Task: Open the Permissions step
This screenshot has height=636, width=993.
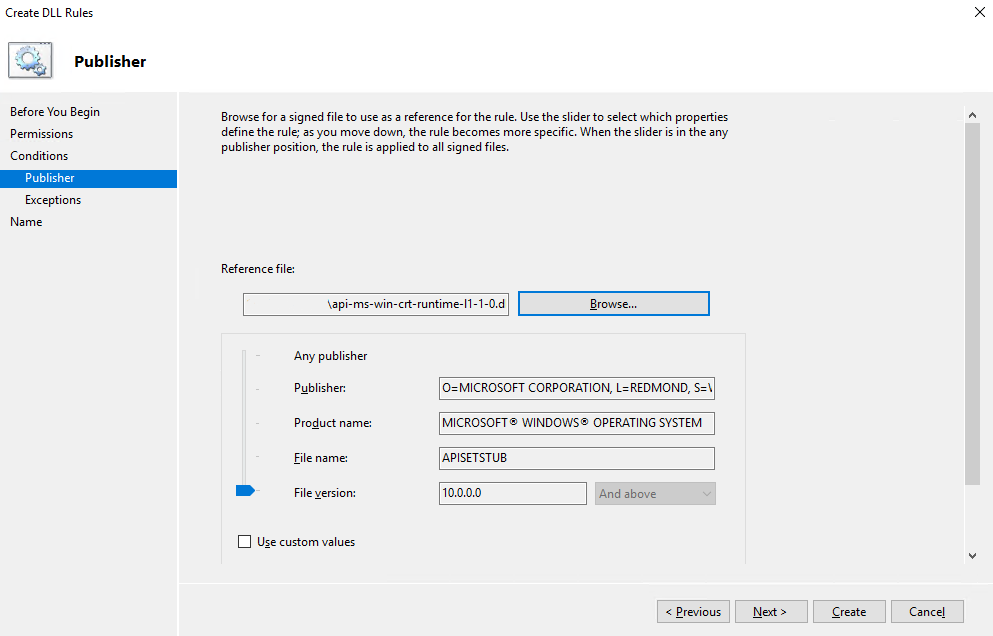Action: (42, 133)
